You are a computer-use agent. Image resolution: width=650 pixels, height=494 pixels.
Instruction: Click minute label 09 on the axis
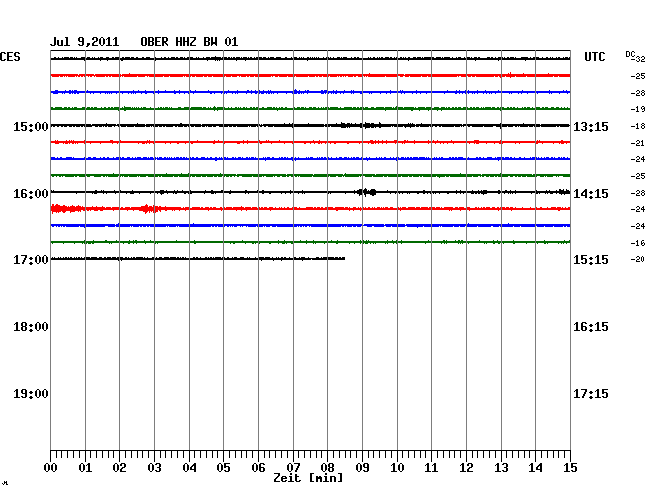pyautogui.click(x=362, y=468)
